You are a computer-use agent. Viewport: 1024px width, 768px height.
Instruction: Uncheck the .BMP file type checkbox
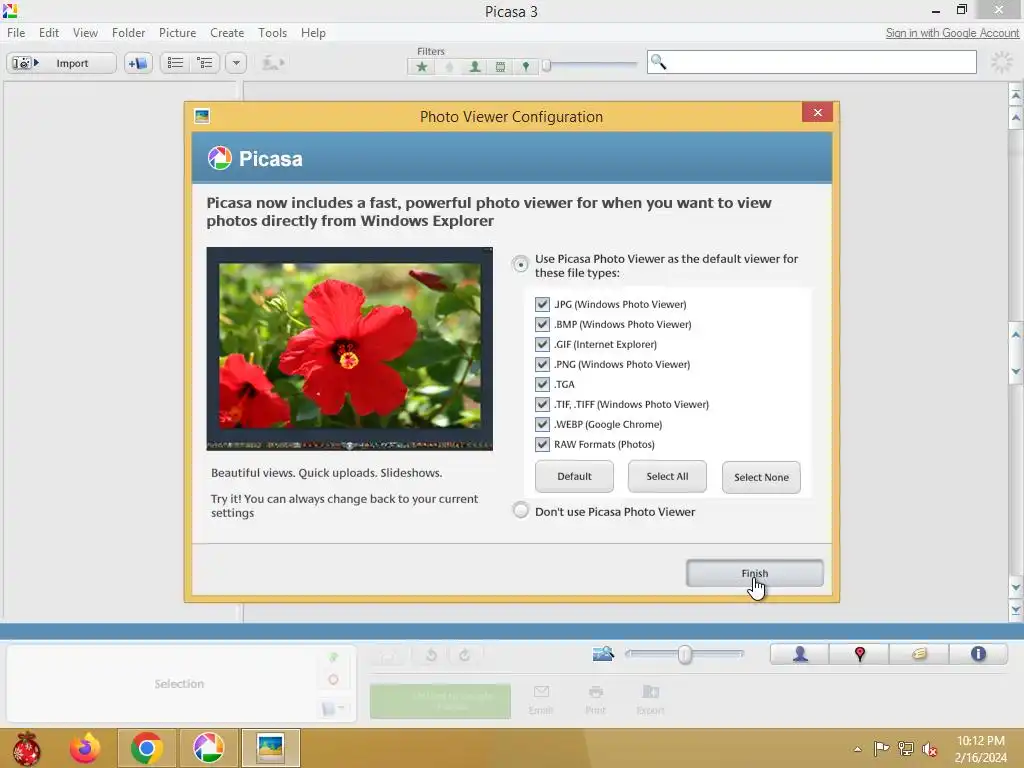tap(542, 325)
